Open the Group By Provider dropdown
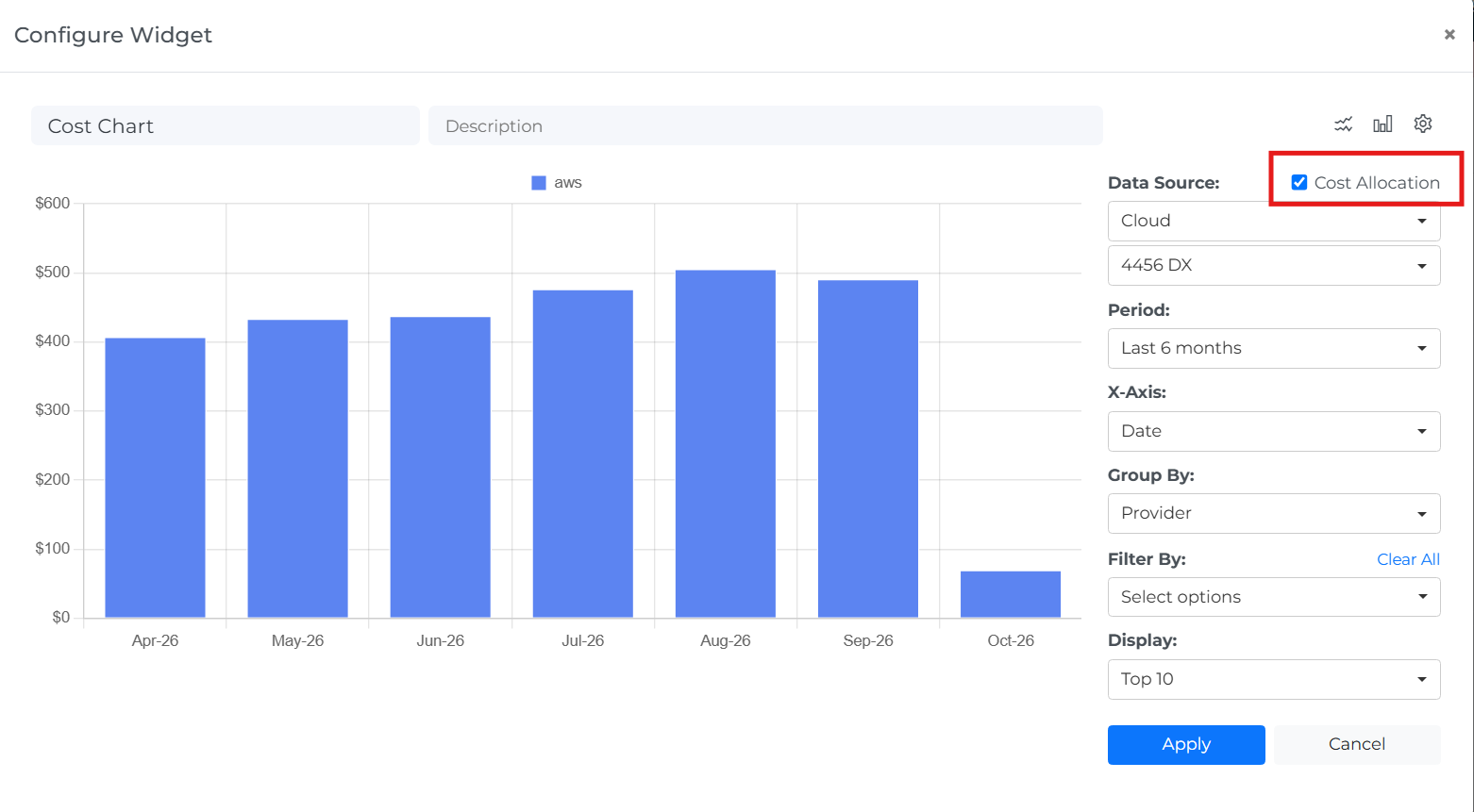The width and height of the screenshot is (1474, 812). pos(1274,513)
